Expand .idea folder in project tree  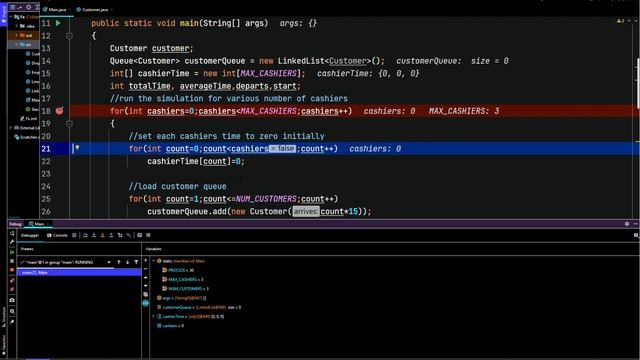pos(17,26)
